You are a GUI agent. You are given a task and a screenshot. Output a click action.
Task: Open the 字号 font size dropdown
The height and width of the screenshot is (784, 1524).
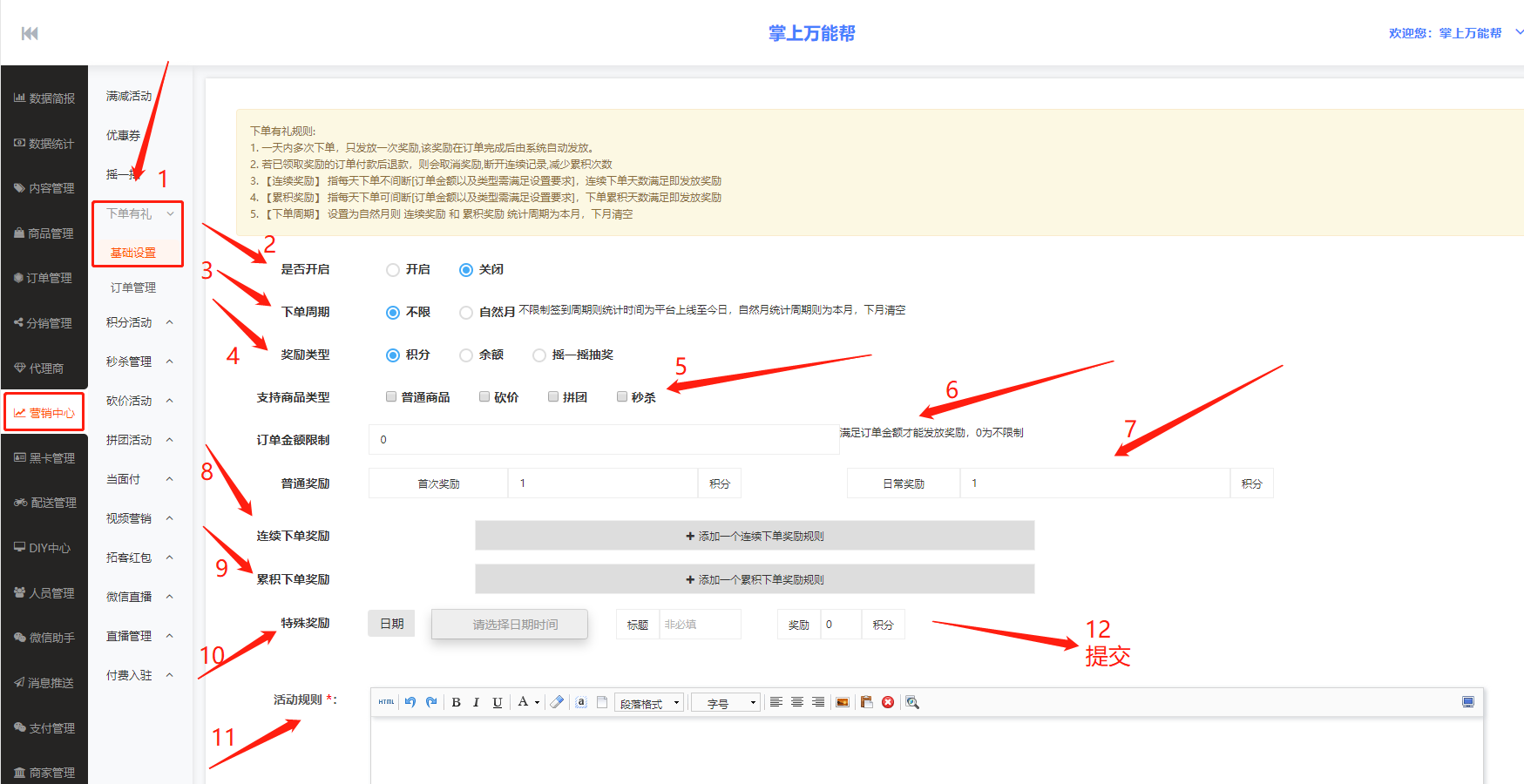click(725, 703)
